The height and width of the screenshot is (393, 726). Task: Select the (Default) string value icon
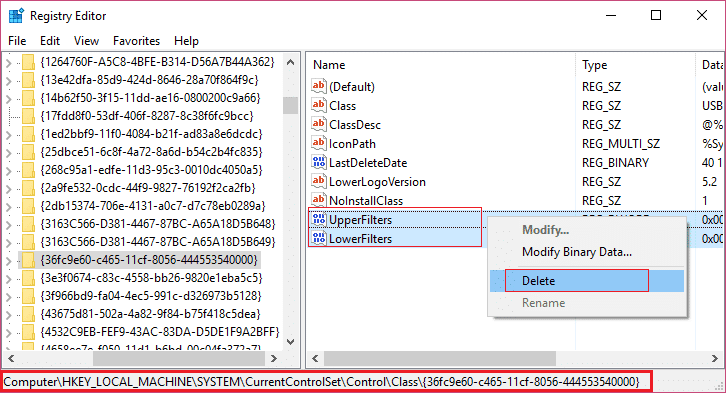click(x=319, y=87)
